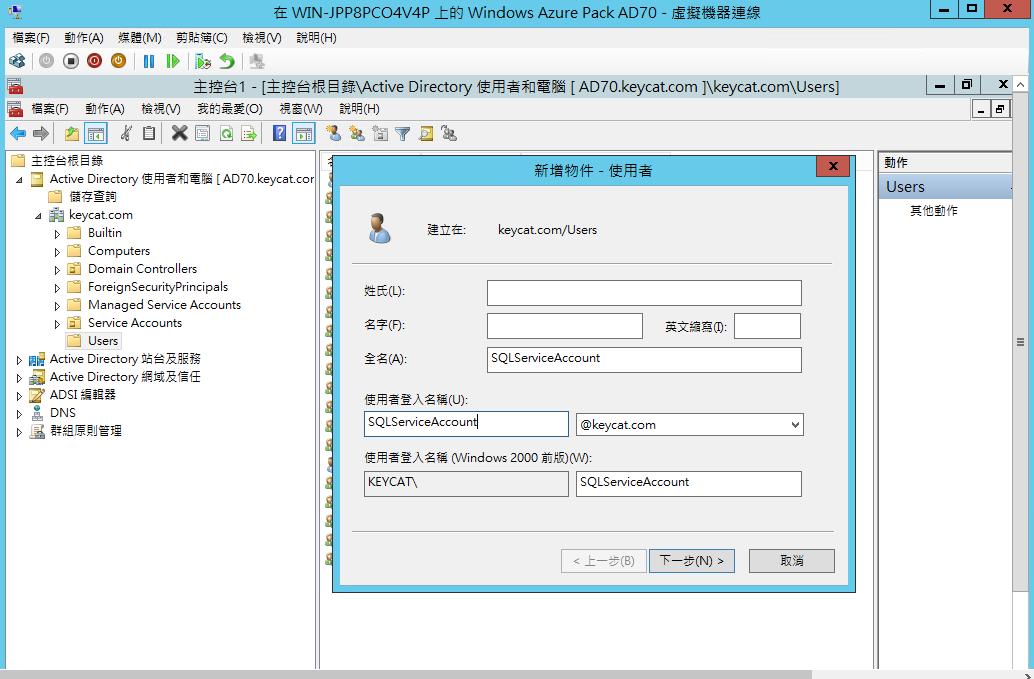Open the console 視窗(W) menu
The height and width of the screenshot is (679, 1034).
pyautogui.click(x=301, y=109)
